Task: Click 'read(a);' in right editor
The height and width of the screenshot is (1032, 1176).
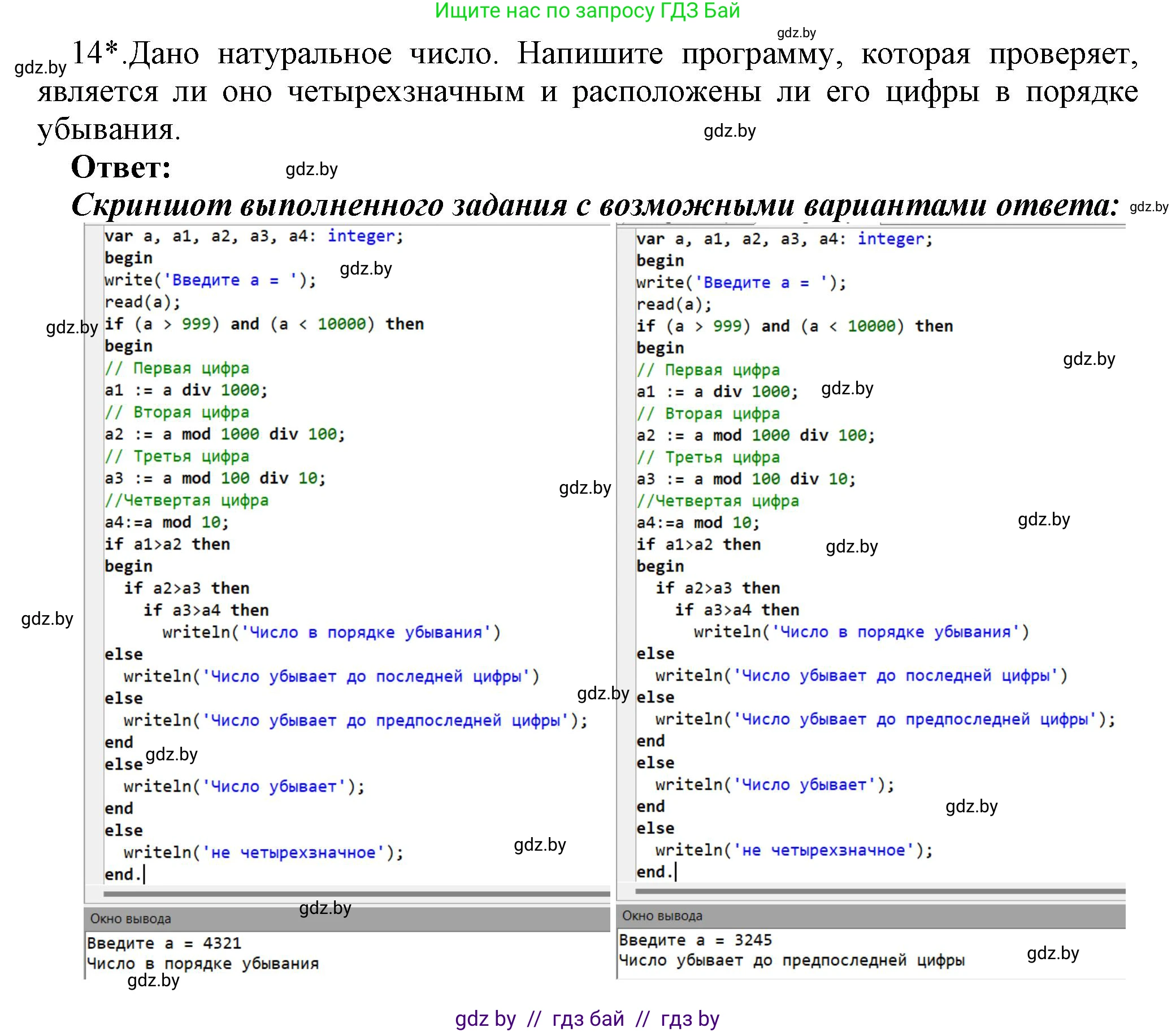Action: coord(674,304)
